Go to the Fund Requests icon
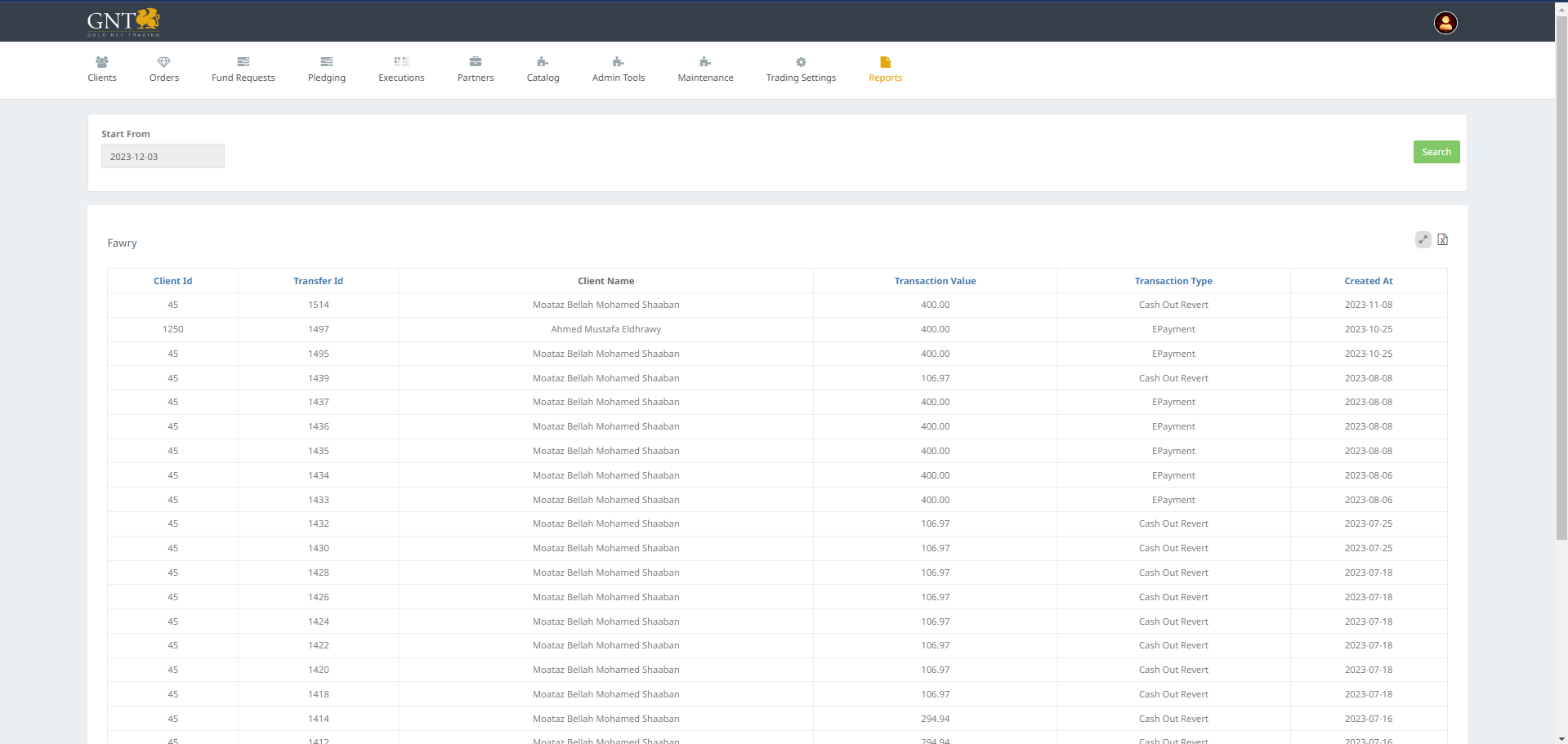 (x=243, y=62)
